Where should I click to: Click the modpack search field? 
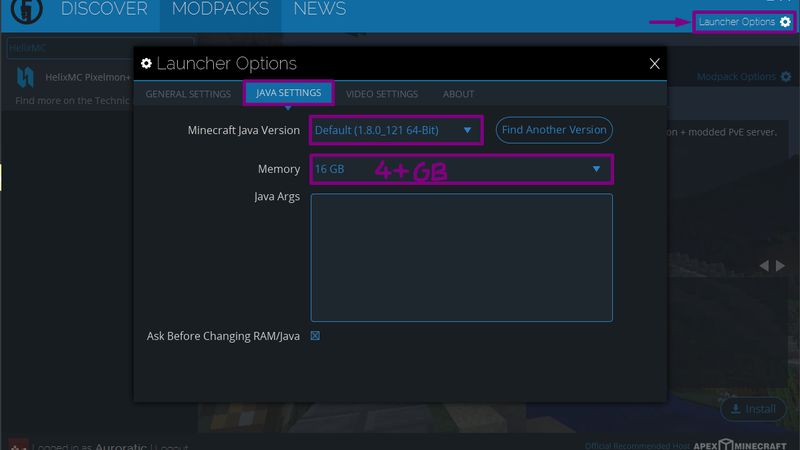[100, 48]
